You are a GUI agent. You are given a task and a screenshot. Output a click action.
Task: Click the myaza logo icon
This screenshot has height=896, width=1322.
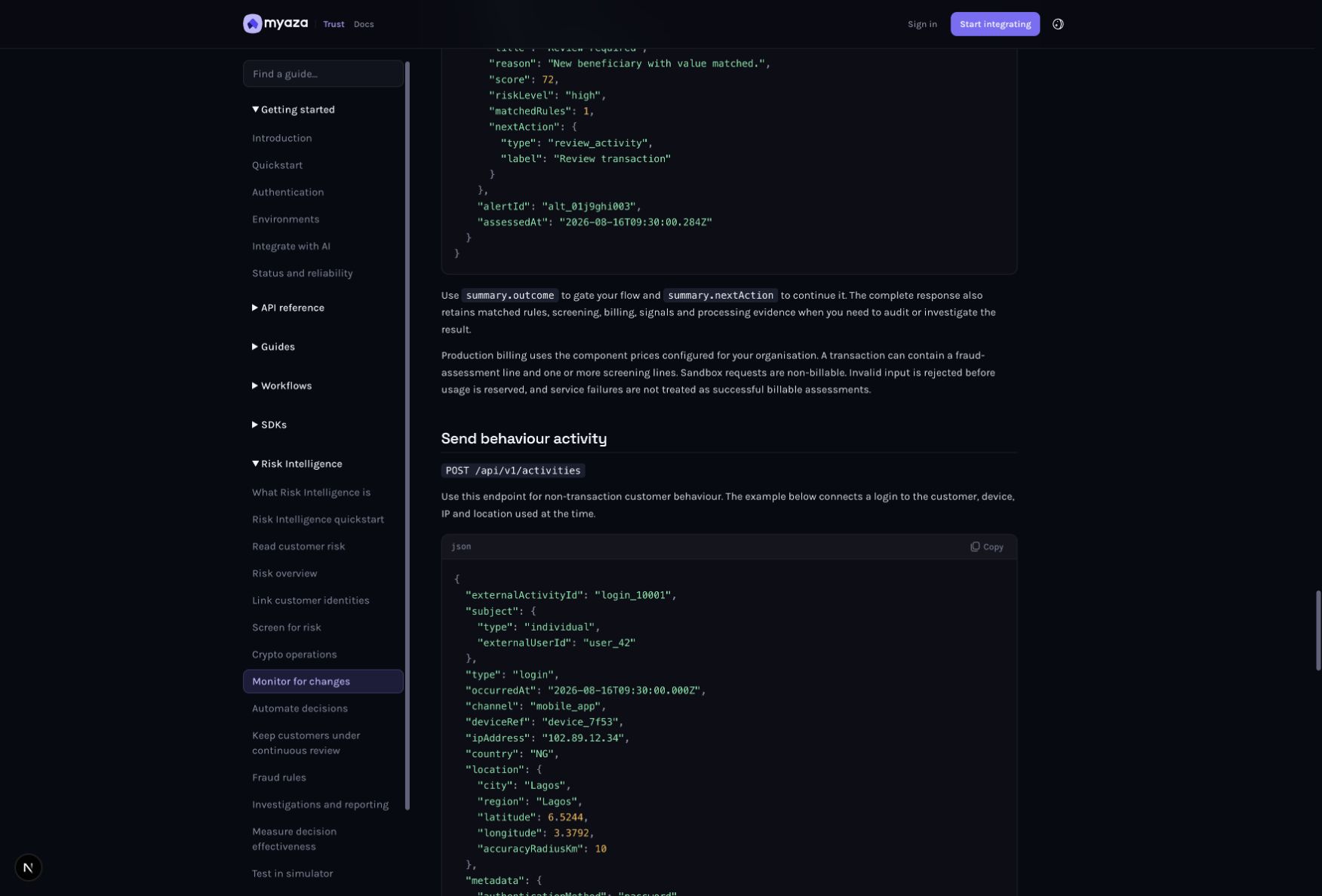click(x=252, y=24)
